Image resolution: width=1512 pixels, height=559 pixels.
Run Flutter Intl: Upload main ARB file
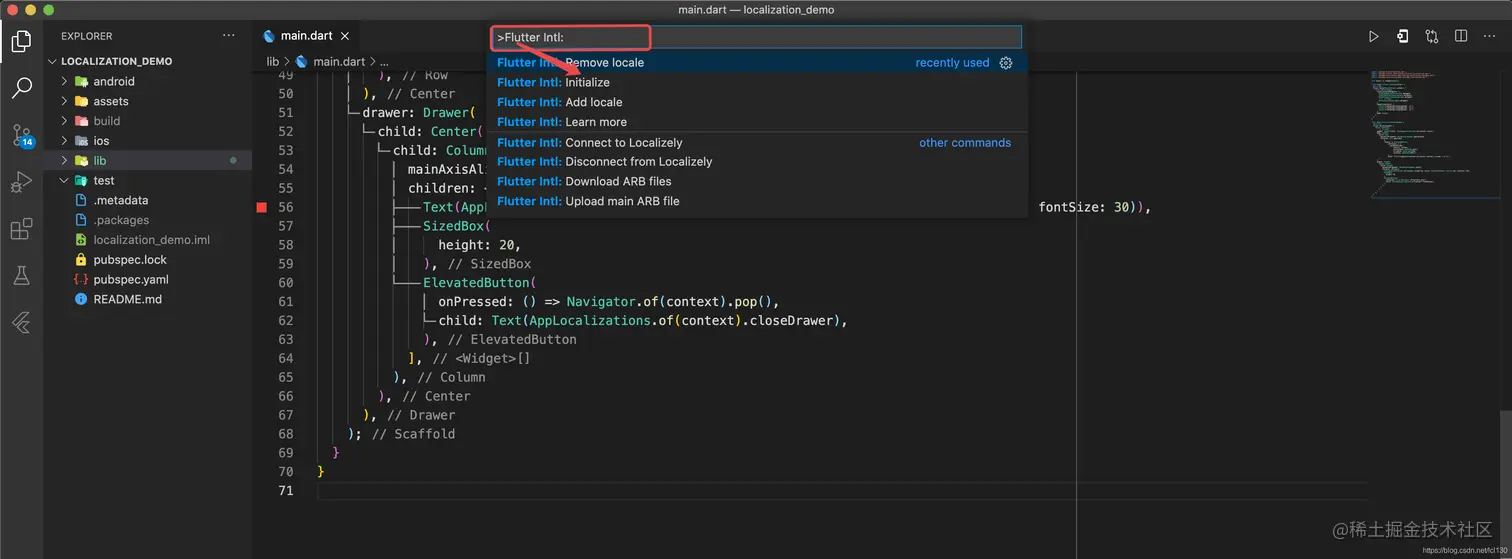pos(756,201)
